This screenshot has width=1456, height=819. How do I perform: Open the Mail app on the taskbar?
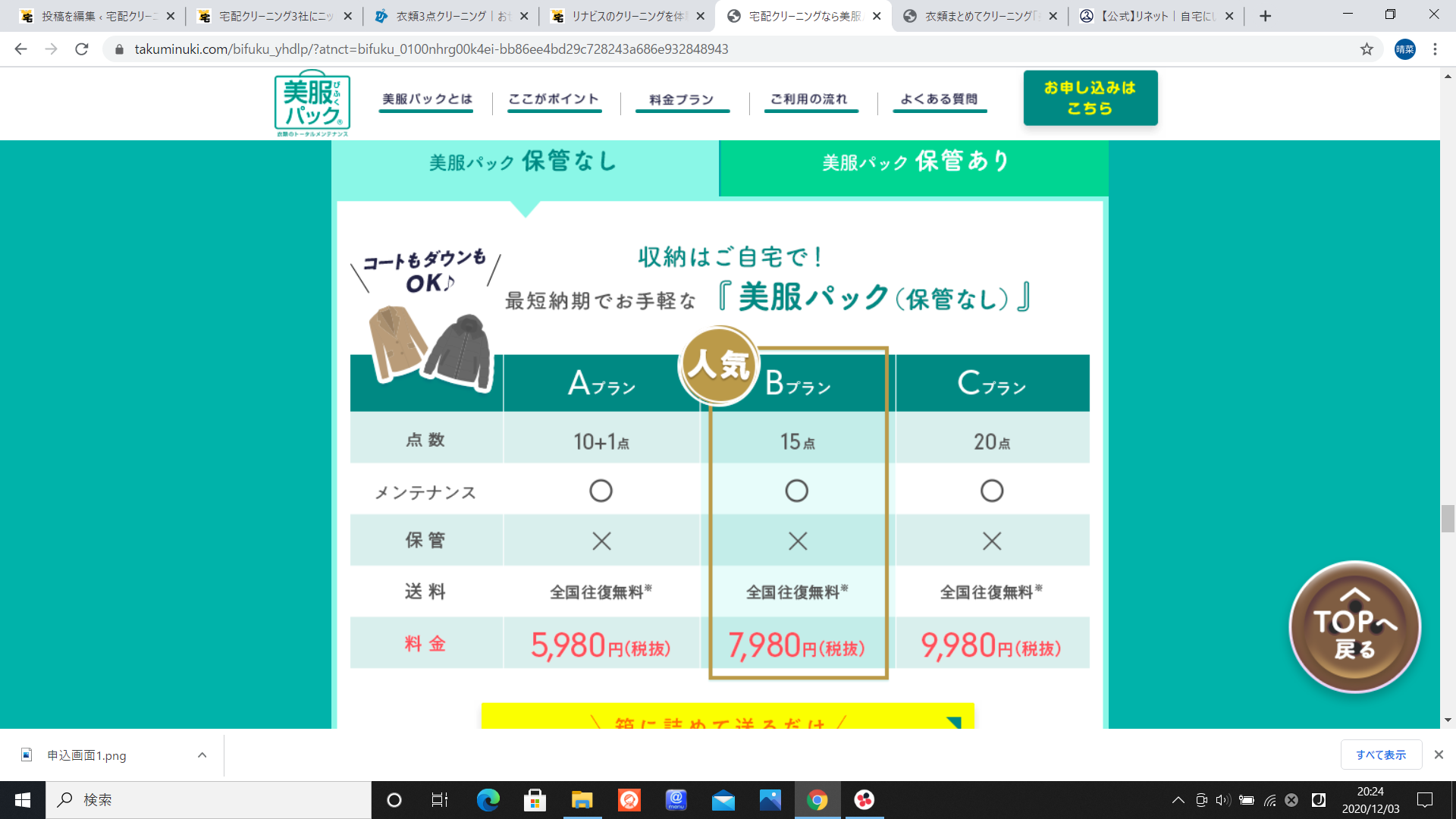(723, 800)
